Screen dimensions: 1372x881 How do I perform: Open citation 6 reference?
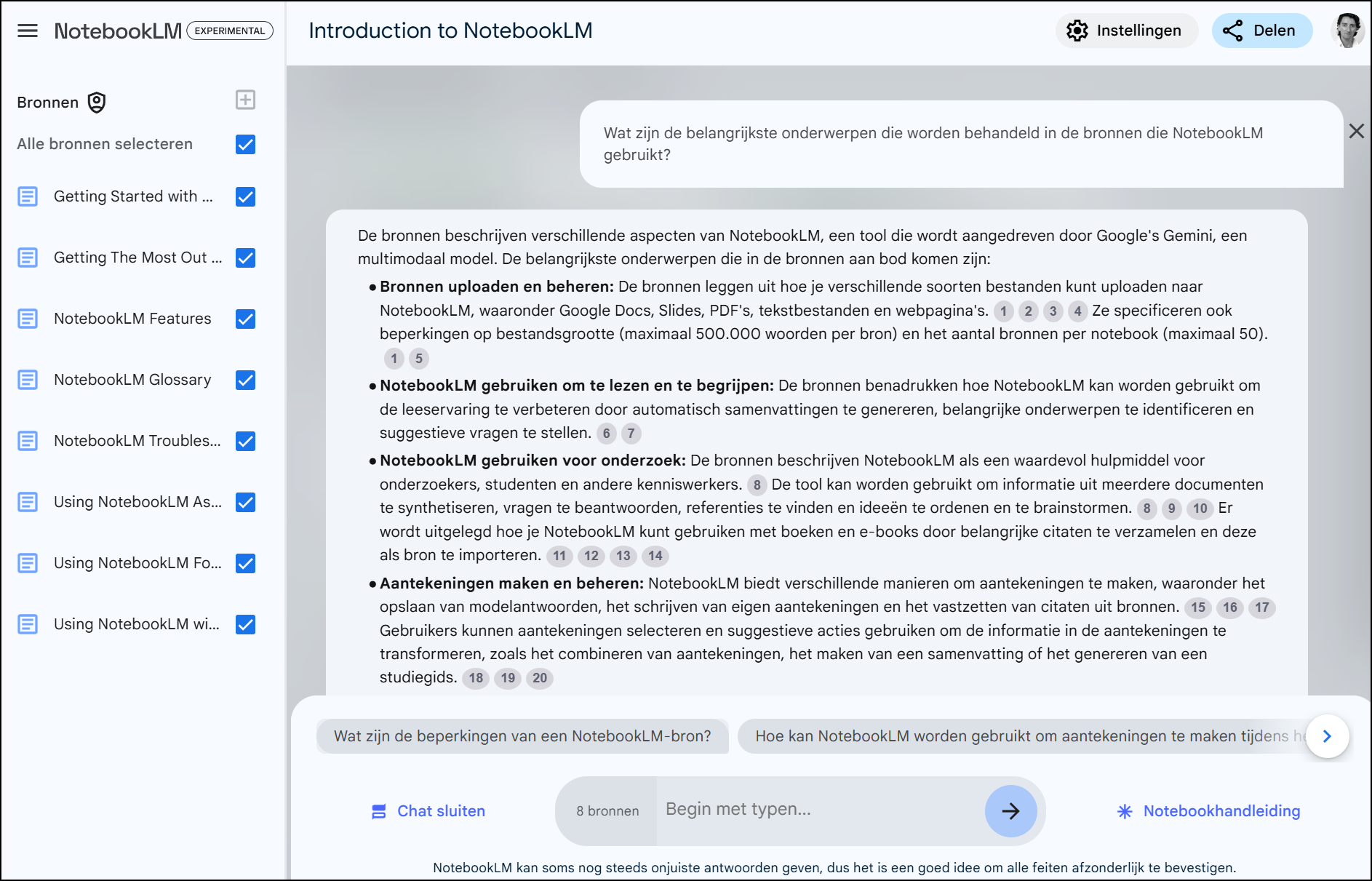coord(606,434)
